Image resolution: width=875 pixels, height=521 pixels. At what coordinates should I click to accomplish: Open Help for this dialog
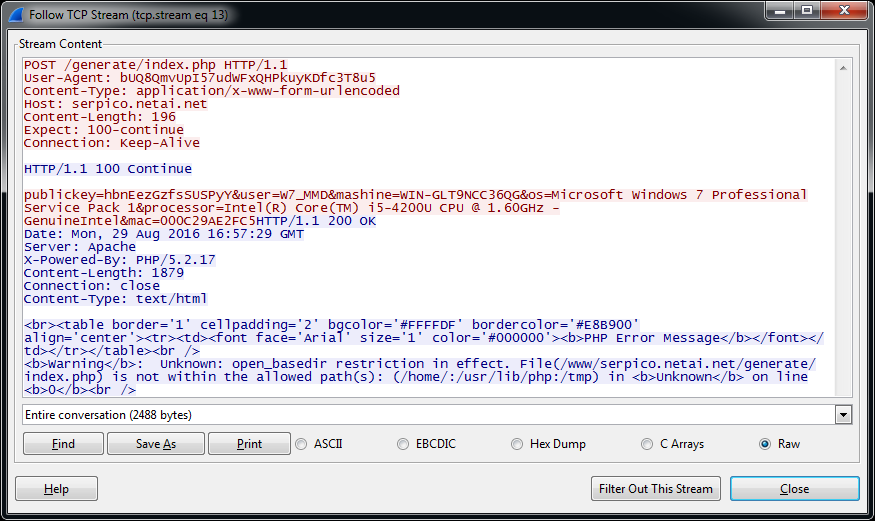pos(57,489)
